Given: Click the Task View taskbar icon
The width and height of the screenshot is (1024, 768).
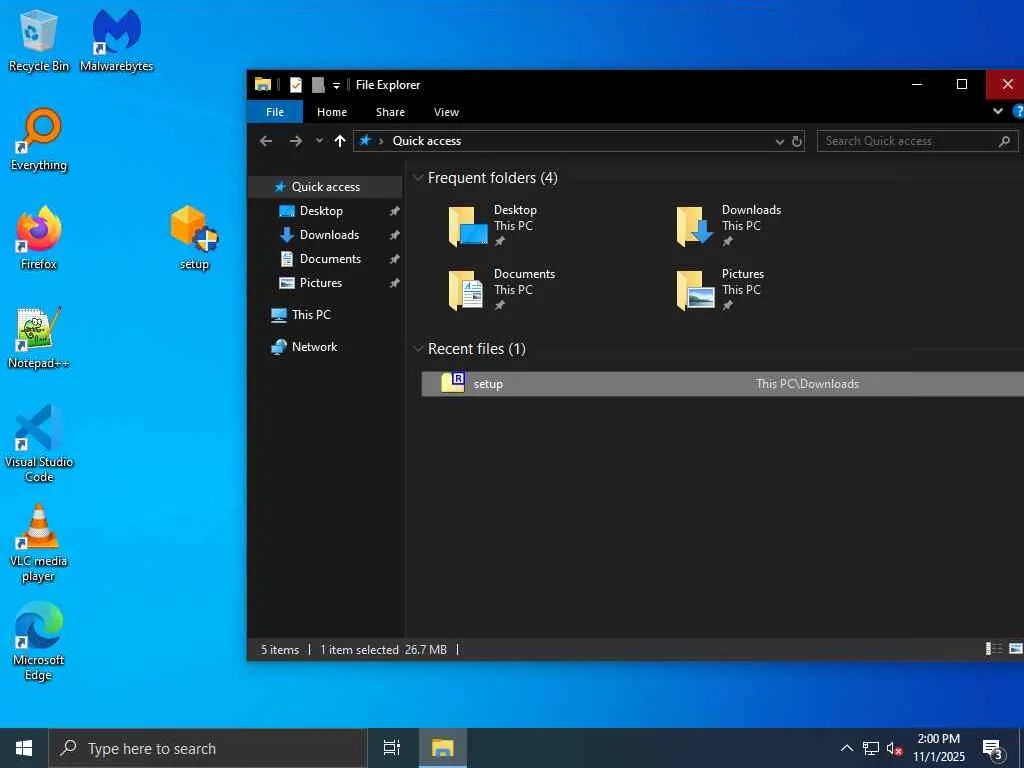Looking at the screenshot, I should point(392,748).
